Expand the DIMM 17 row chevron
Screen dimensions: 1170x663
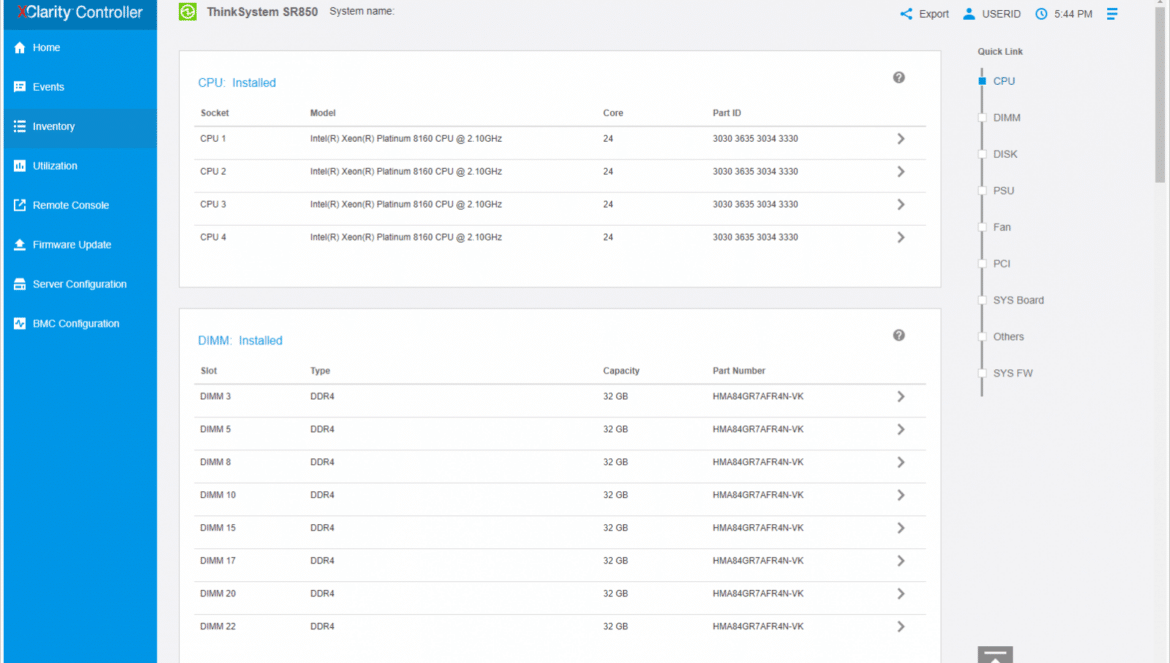coord(901,561)
